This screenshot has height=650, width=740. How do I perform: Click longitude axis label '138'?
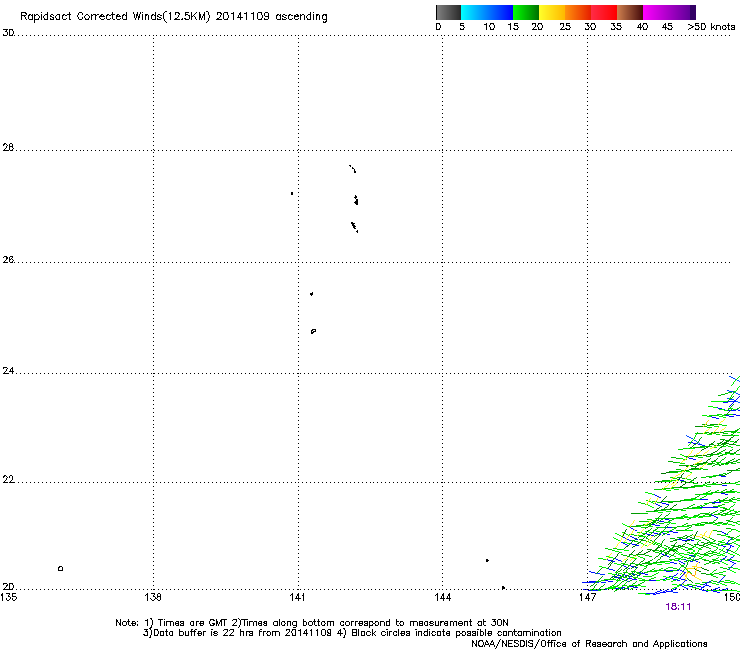[153, 597]
